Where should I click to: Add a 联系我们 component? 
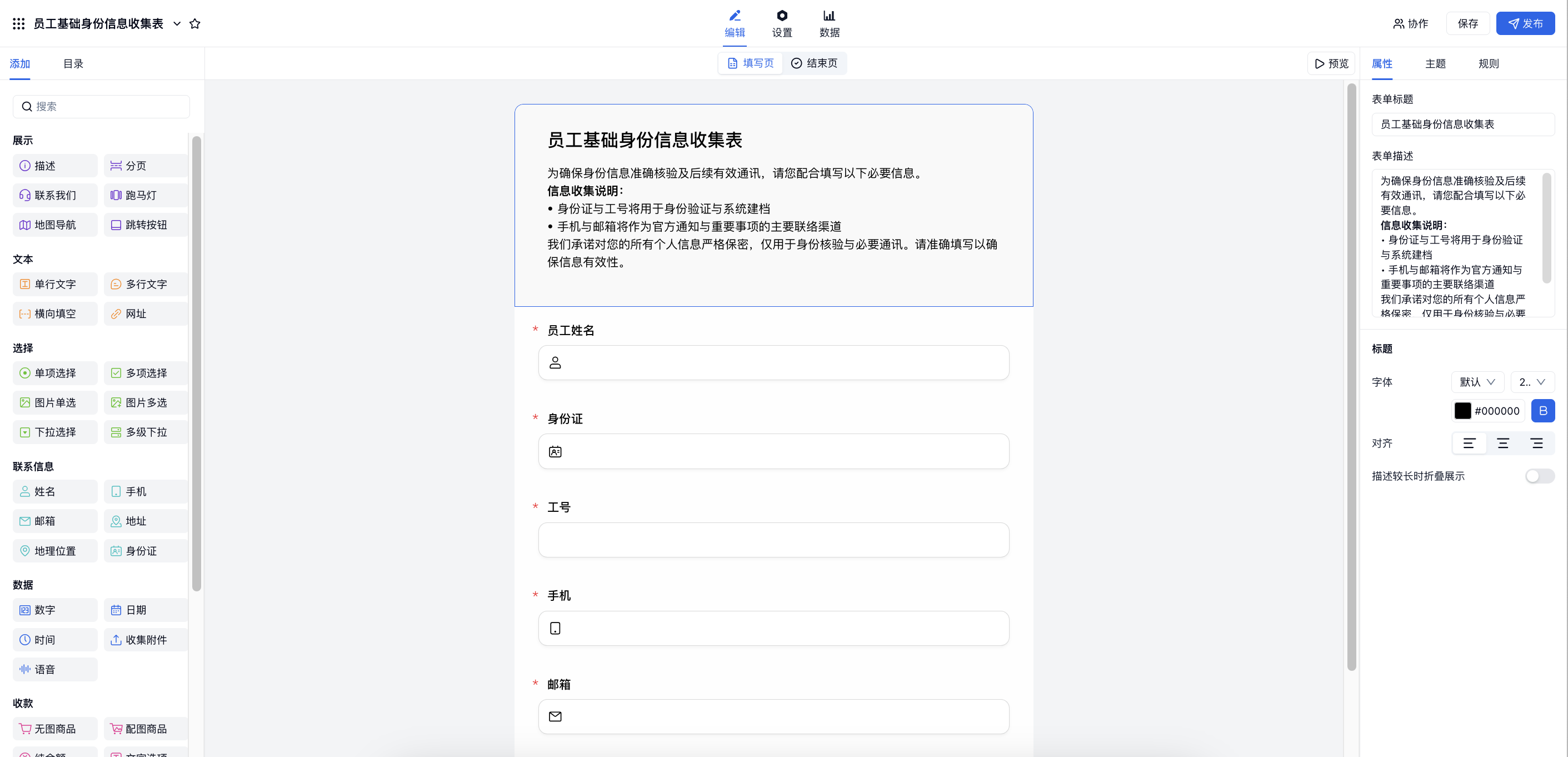tap(55, 195)
